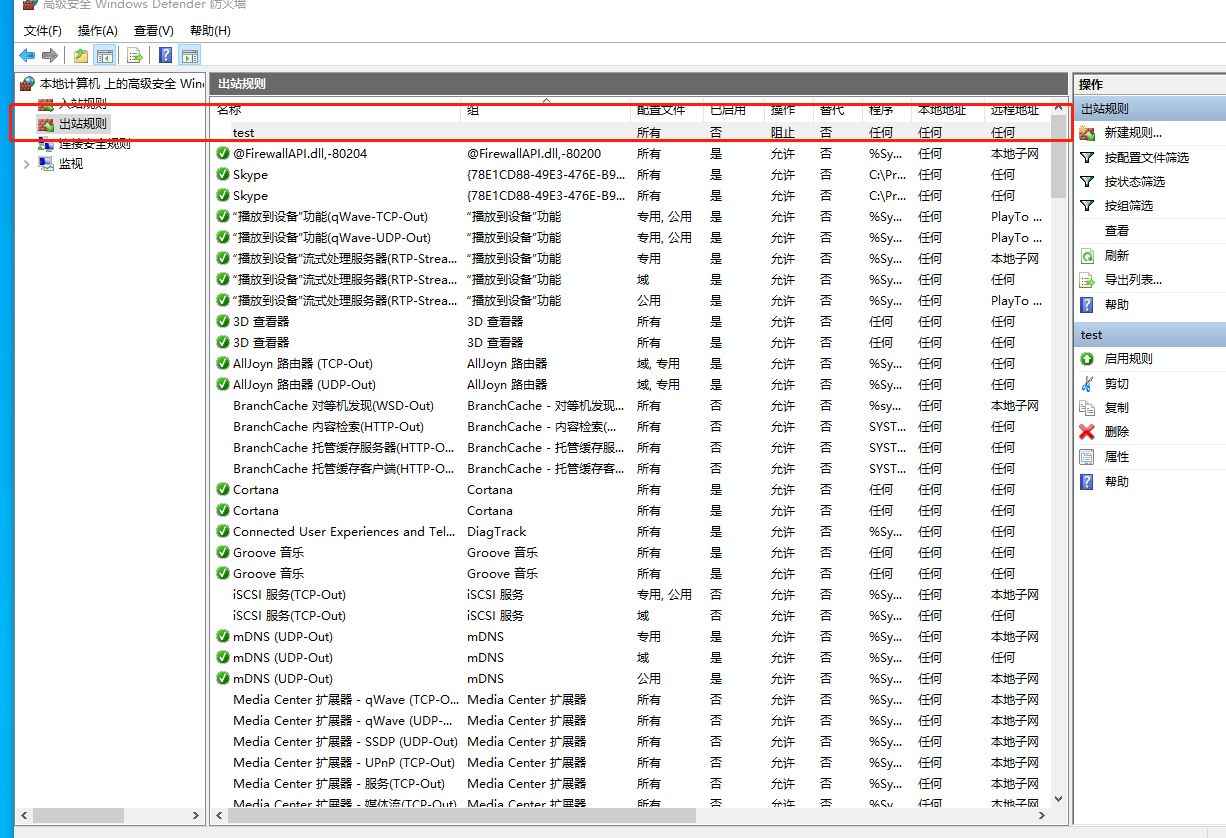
Task: Click the green refresh icon beside 刷新
Action: tap(1087, 256)
